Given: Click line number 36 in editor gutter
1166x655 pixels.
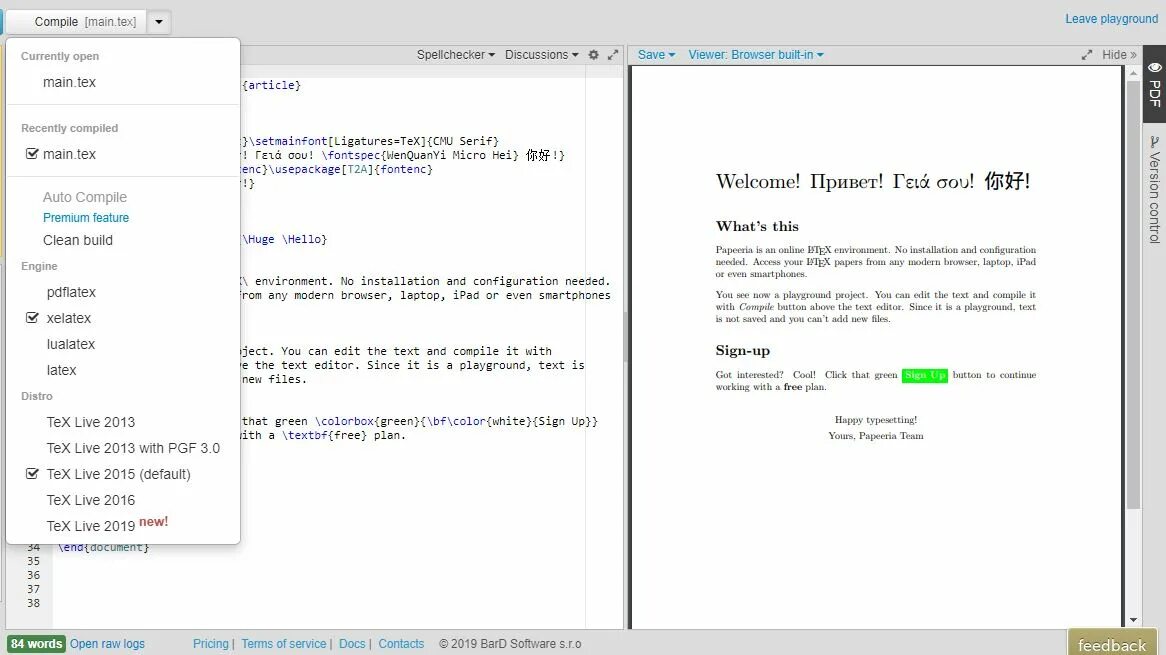Looking at the screenshot, I should pos(33,575).
